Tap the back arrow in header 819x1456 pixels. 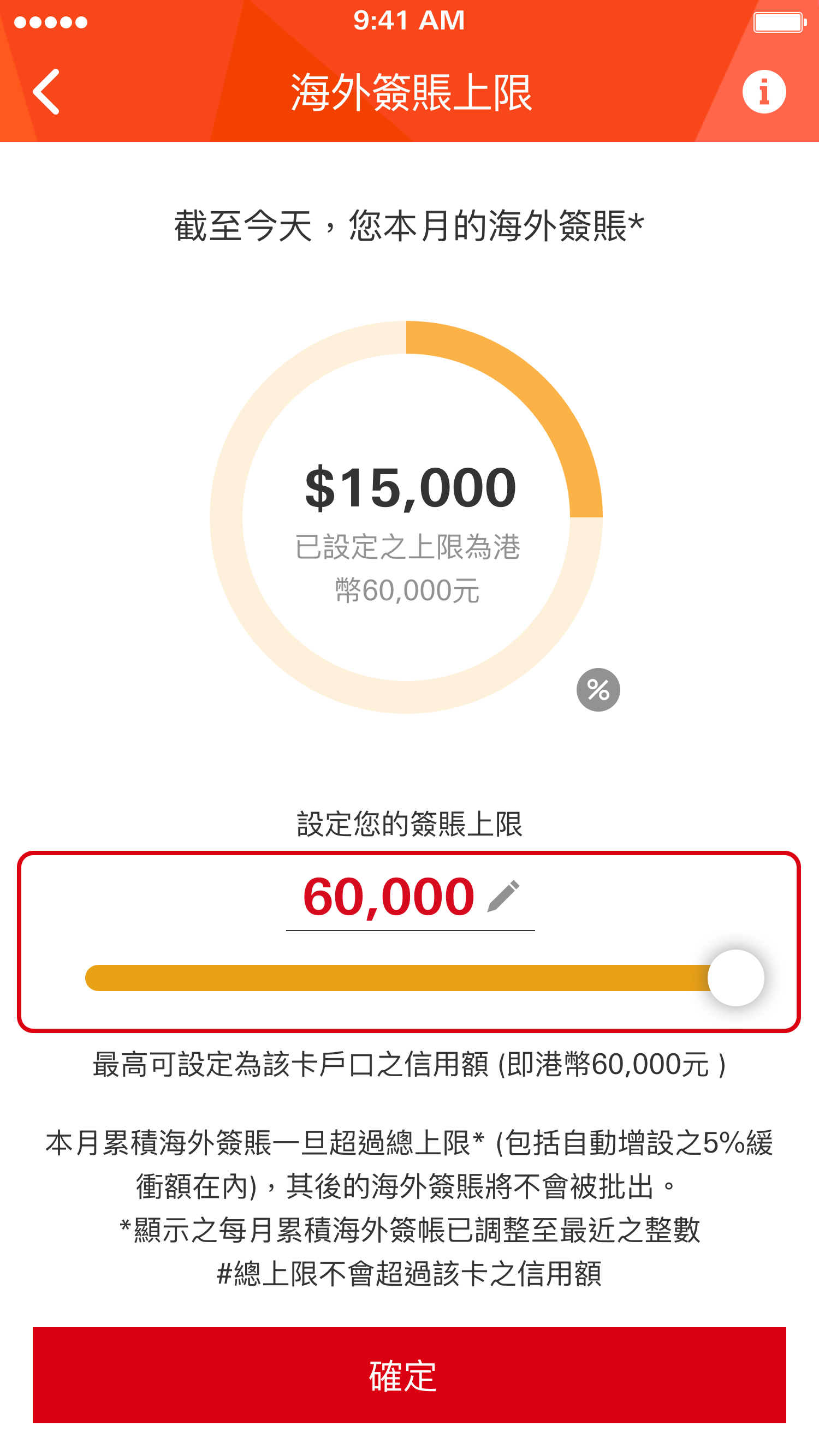46,92
